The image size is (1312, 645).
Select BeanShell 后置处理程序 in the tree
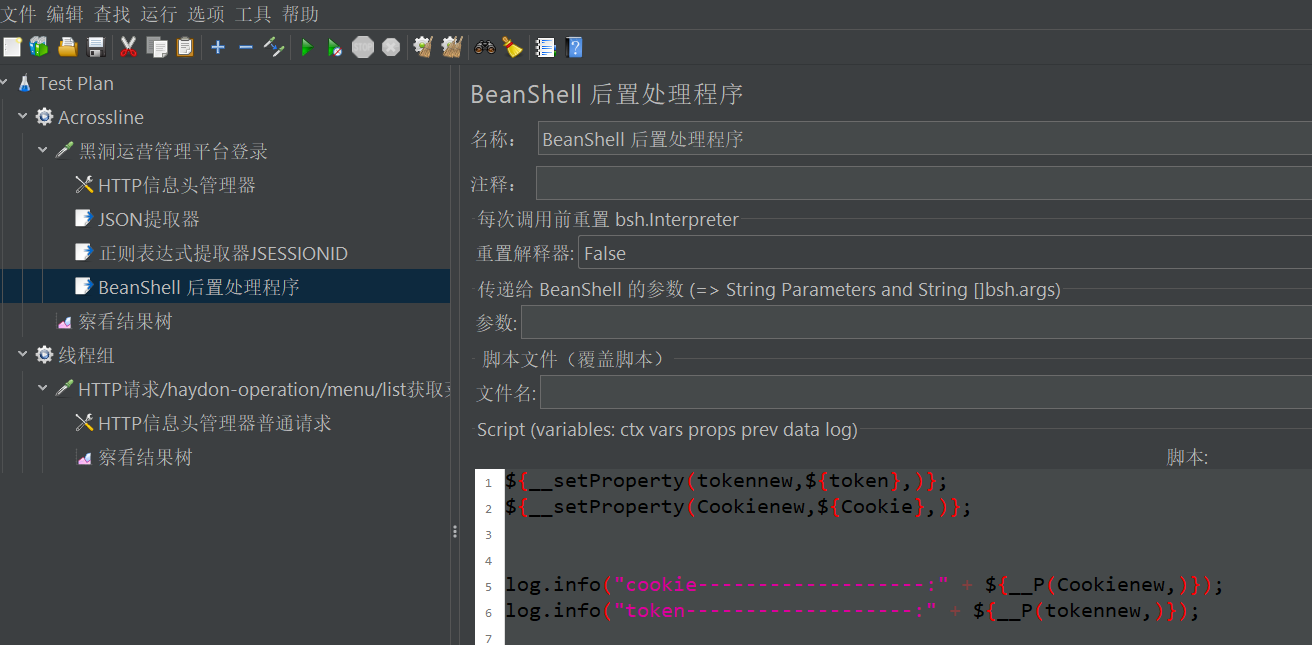click(198, 287)
